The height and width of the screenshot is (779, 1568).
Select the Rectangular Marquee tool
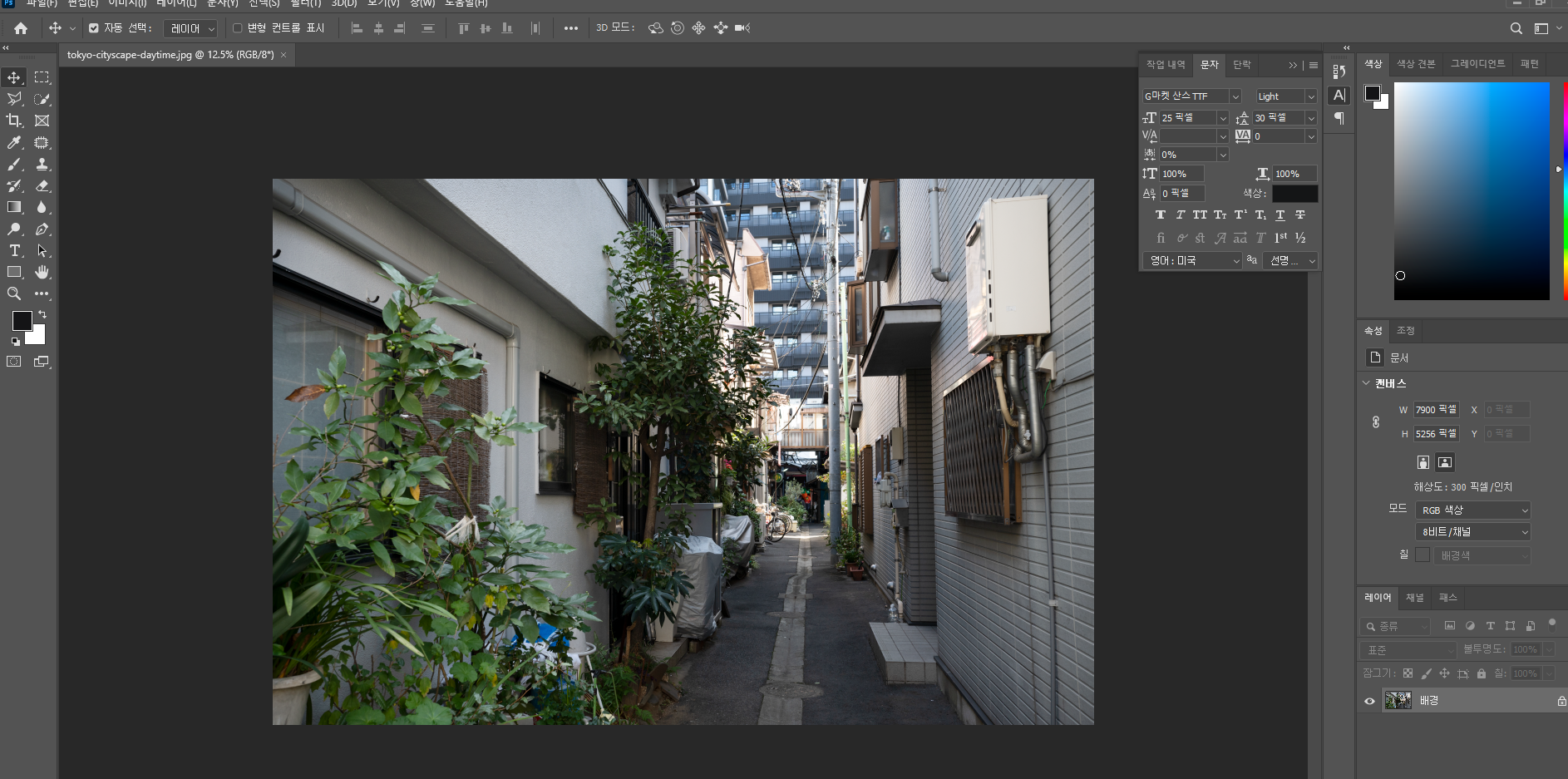click(42, 77)
